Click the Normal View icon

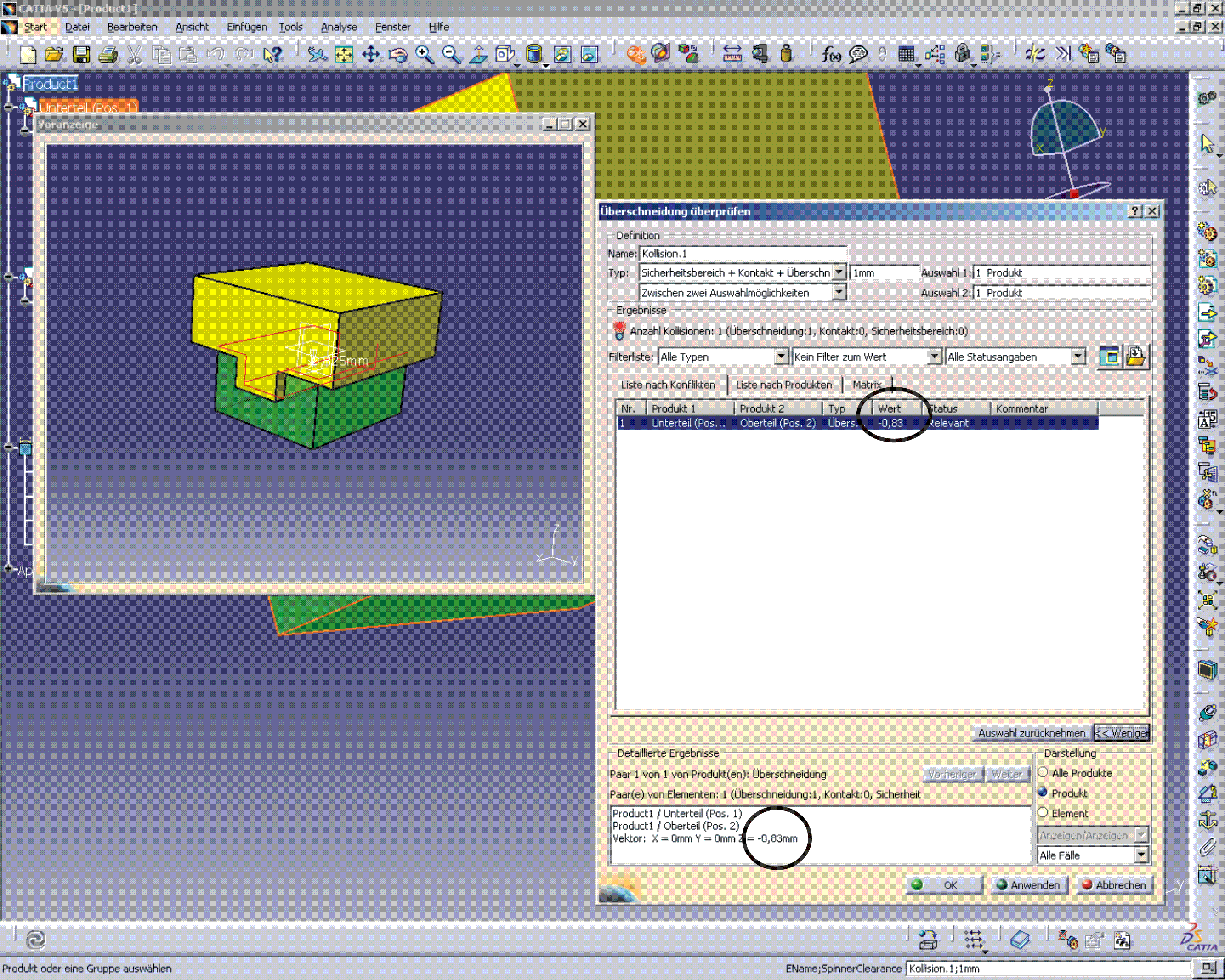478,55
